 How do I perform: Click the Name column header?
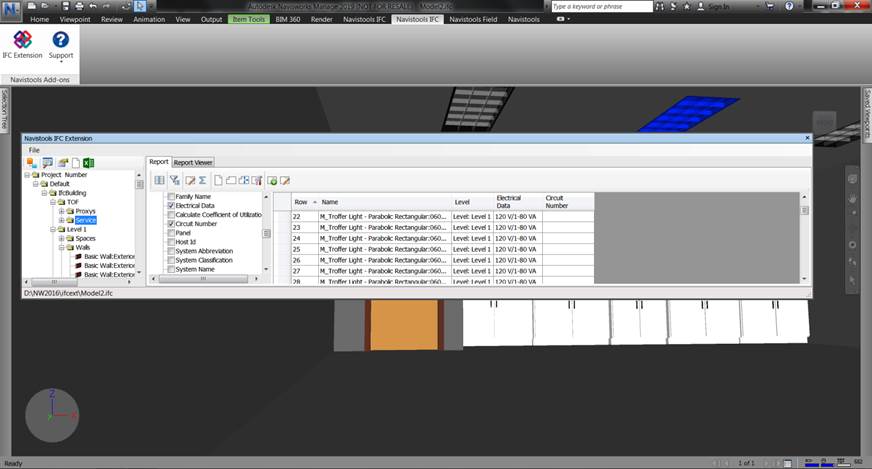pos(385,202)
